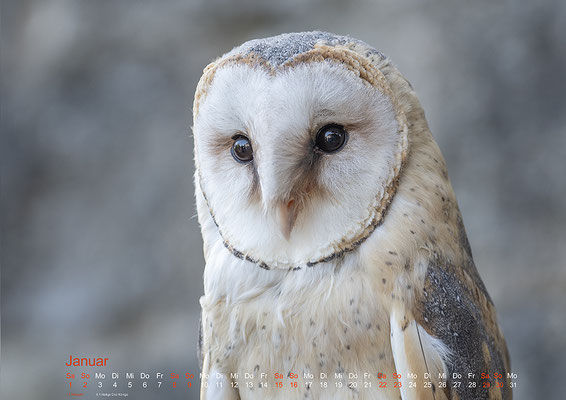The image size is (566, 400).
Task: Select red Sunday date 23
Action: click(397, 385)
